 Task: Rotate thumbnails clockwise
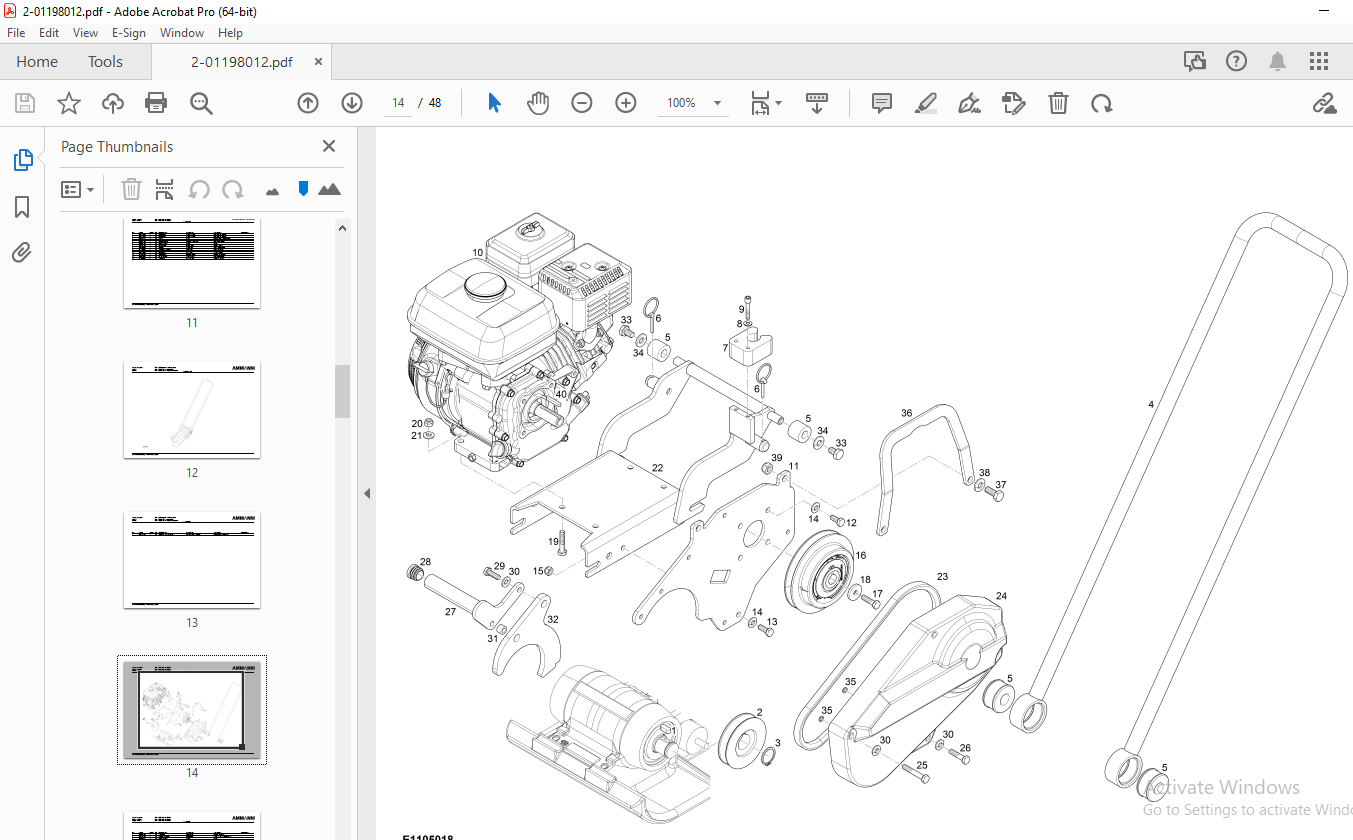click(233, 189)
